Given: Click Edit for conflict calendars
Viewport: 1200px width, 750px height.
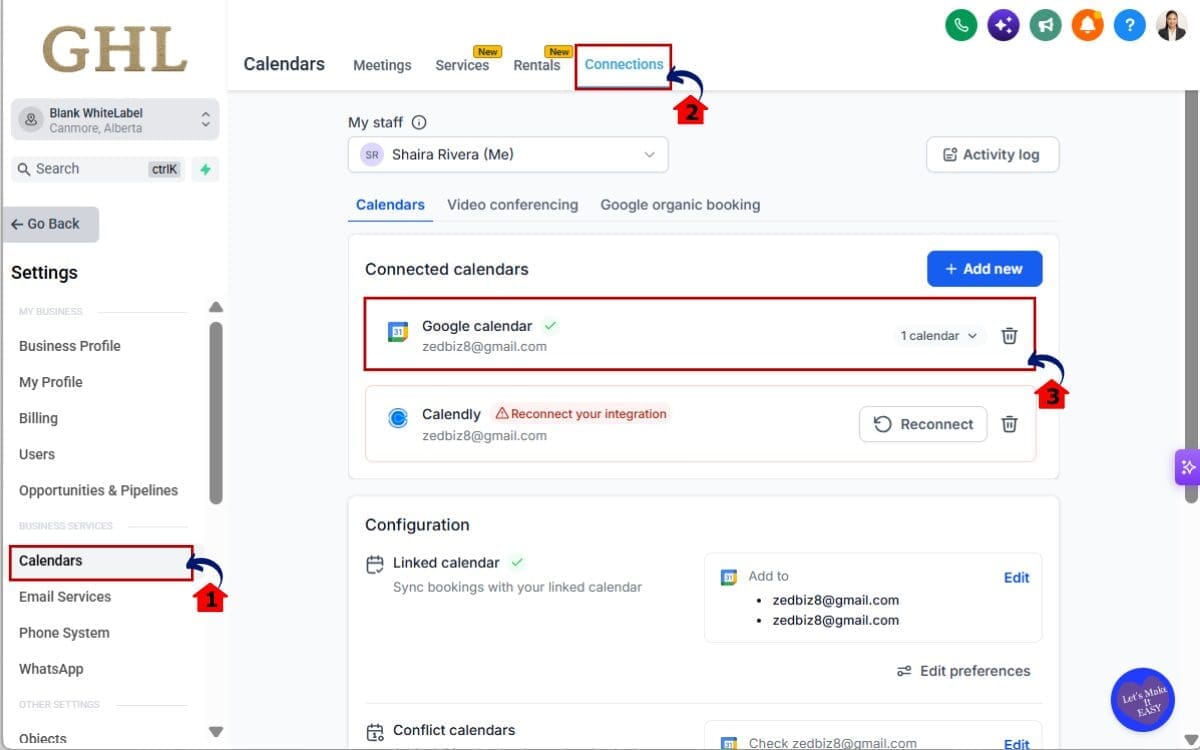Looking at the screenshot, I should click(1016, 743).
